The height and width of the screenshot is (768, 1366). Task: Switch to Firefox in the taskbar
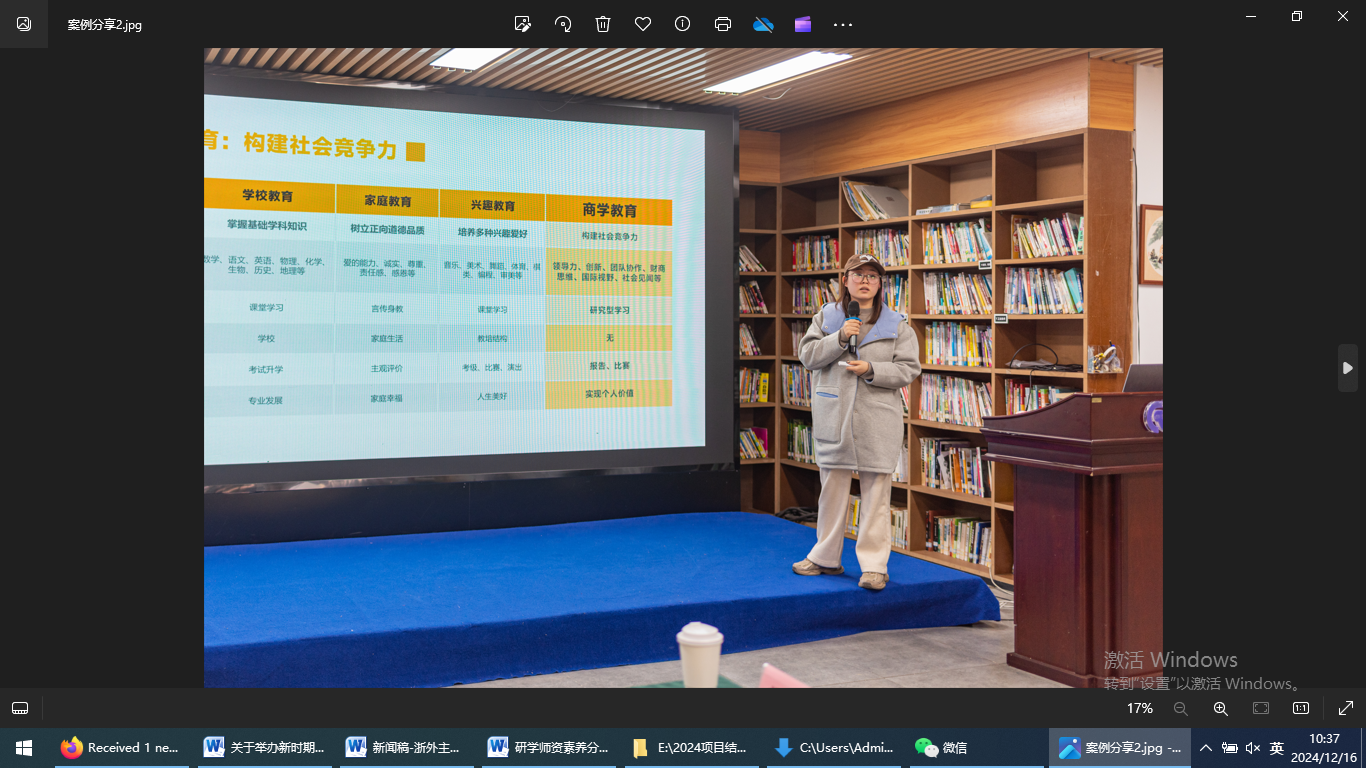point(119,748)
